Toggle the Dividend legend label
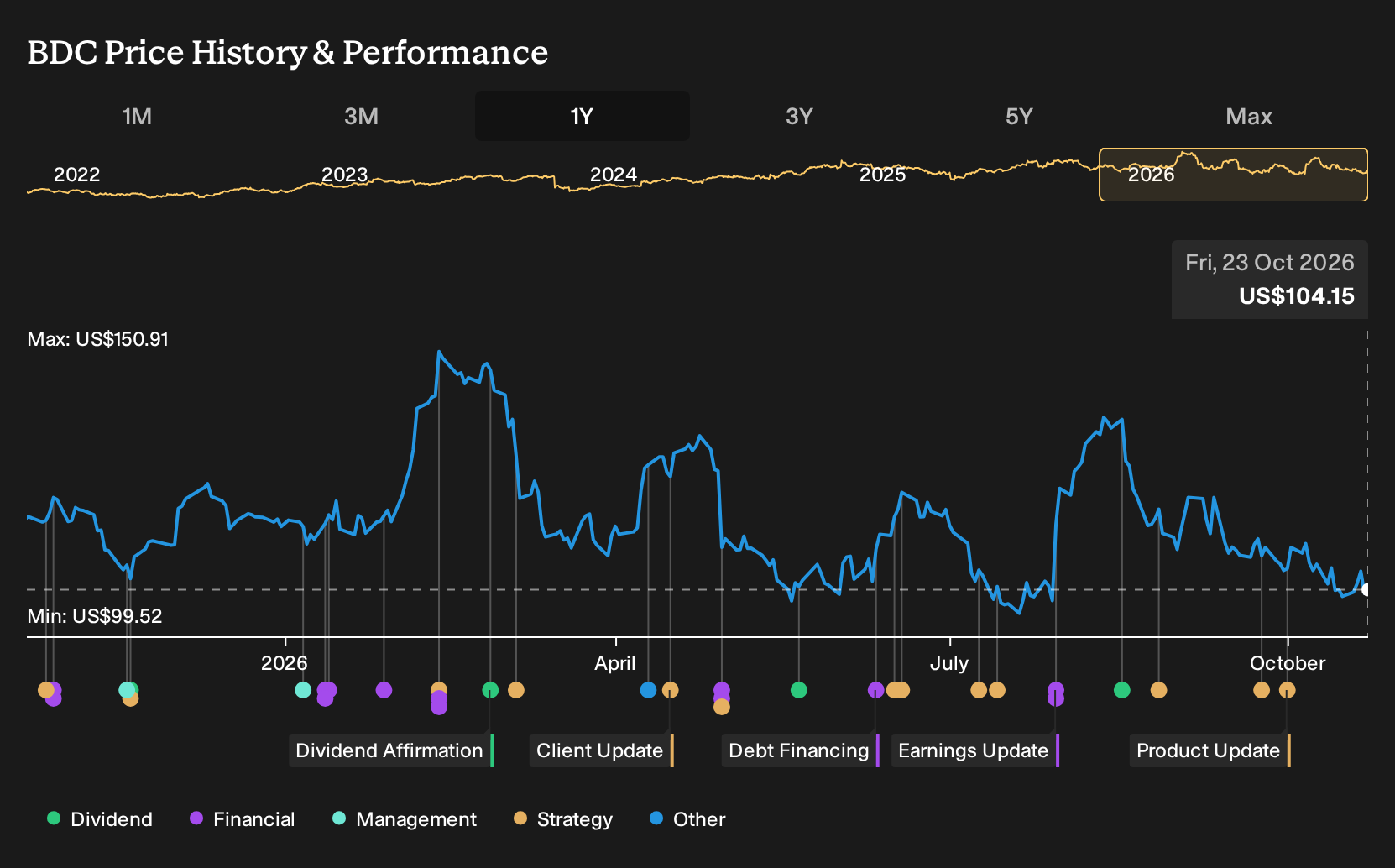Viewport: 1395px width, 868px height. 112,819
